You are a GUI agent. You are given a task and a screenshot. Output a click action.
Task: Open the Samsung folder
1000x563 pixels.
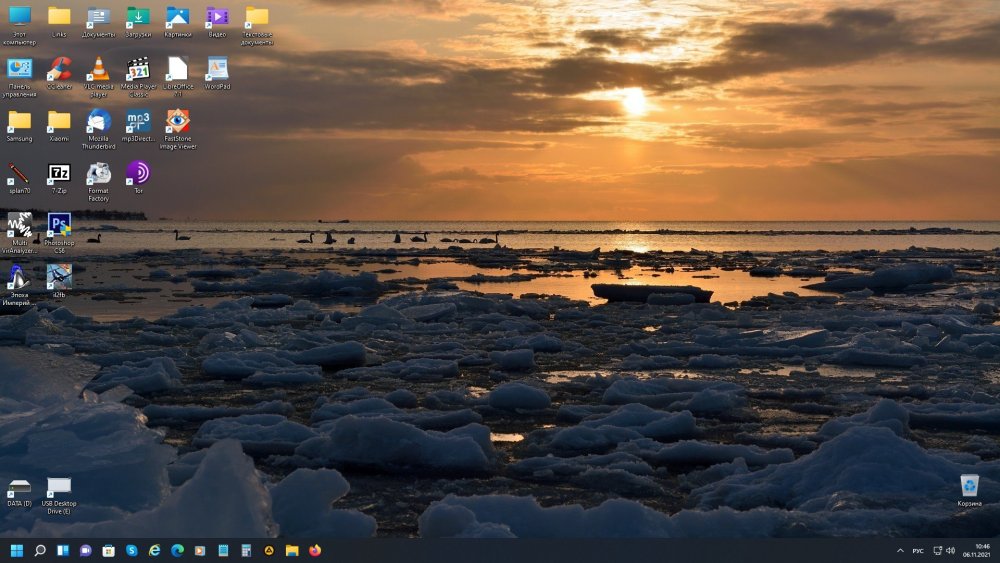click(19, 126)
